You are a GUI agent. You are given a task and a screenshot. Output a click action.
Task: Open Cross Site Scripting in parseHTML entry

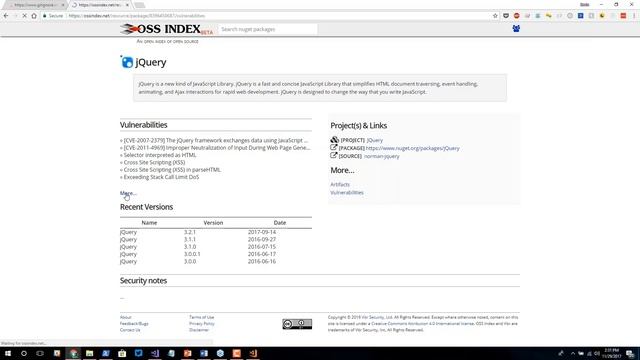172,170
